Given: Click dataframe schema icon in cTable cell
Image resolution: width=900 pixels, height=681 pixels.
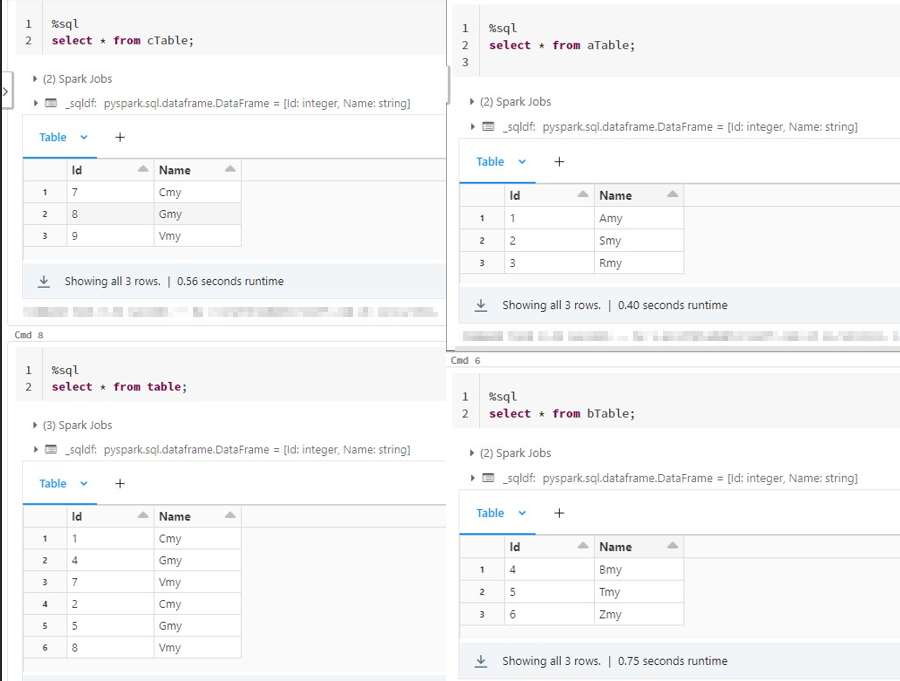Looking at the screenshot, I should pyautogui.click(x=51, y=103).
